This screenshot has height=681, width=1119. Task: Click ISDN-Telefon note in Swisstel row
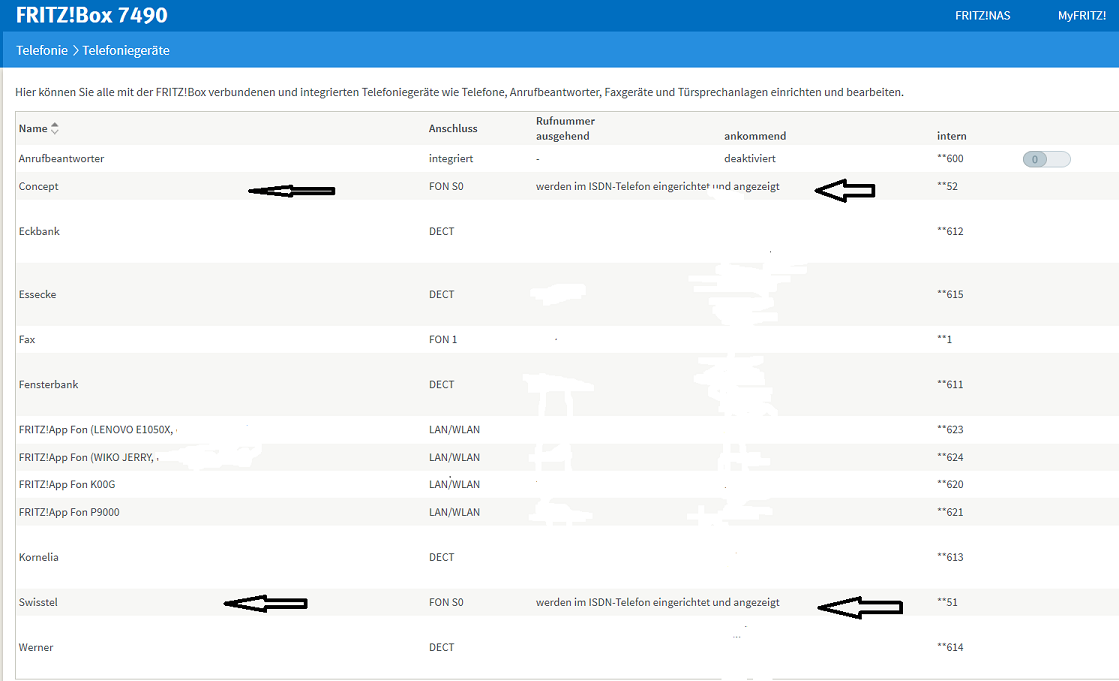[658, 602]
